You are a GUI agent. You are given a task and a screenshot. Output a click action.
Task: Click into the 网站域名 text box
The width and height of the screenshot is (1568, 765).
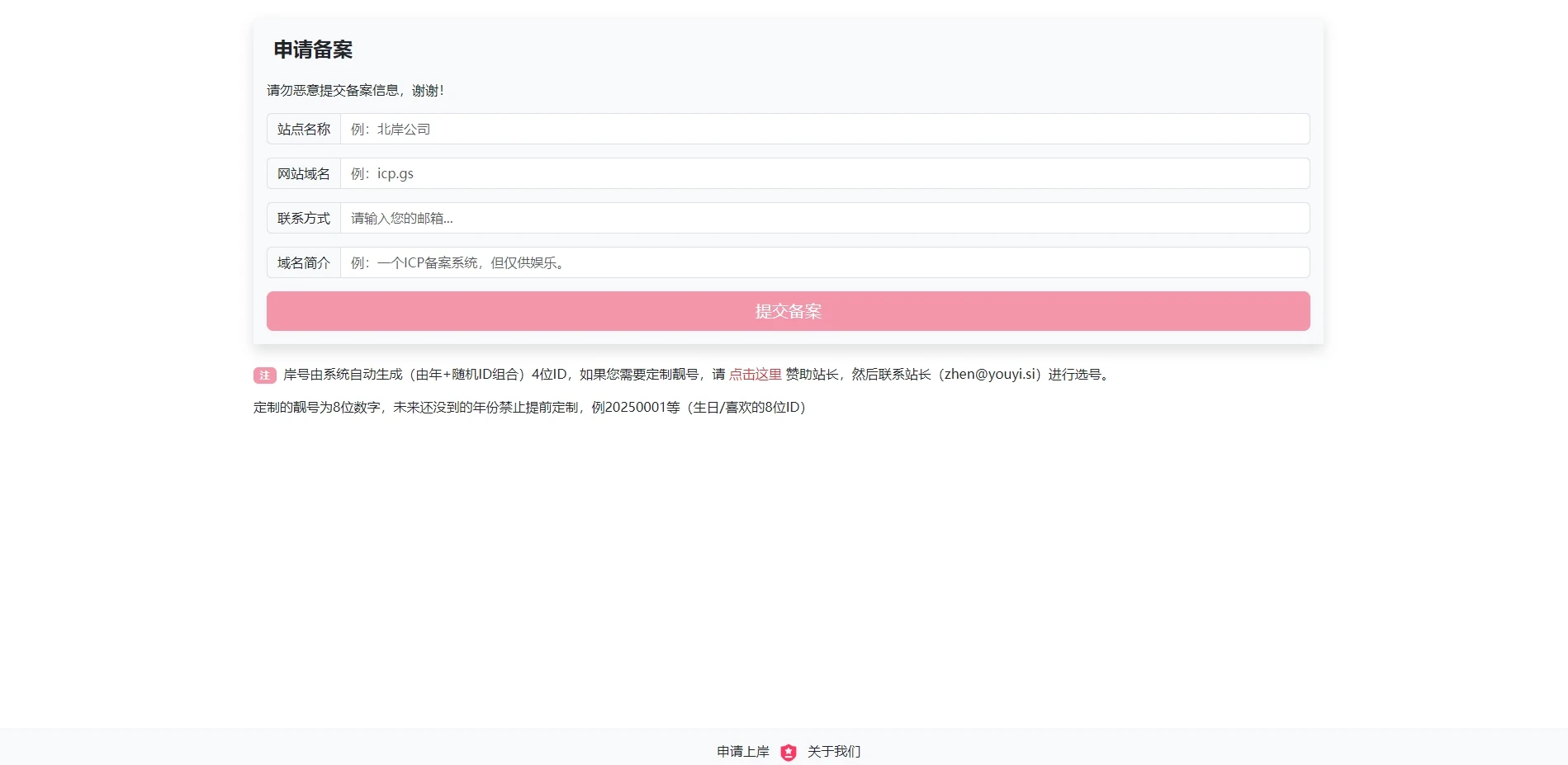click(824, 174)
